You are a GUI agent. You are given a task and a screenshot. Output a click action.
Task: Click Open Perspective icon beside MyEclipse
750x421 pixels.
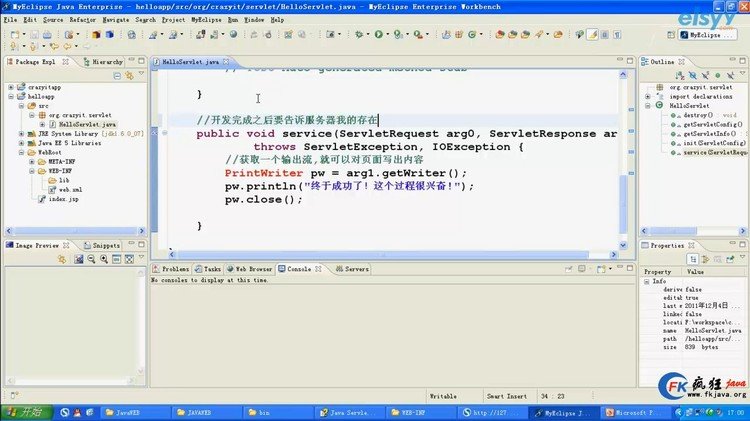[x=671, y=34]
